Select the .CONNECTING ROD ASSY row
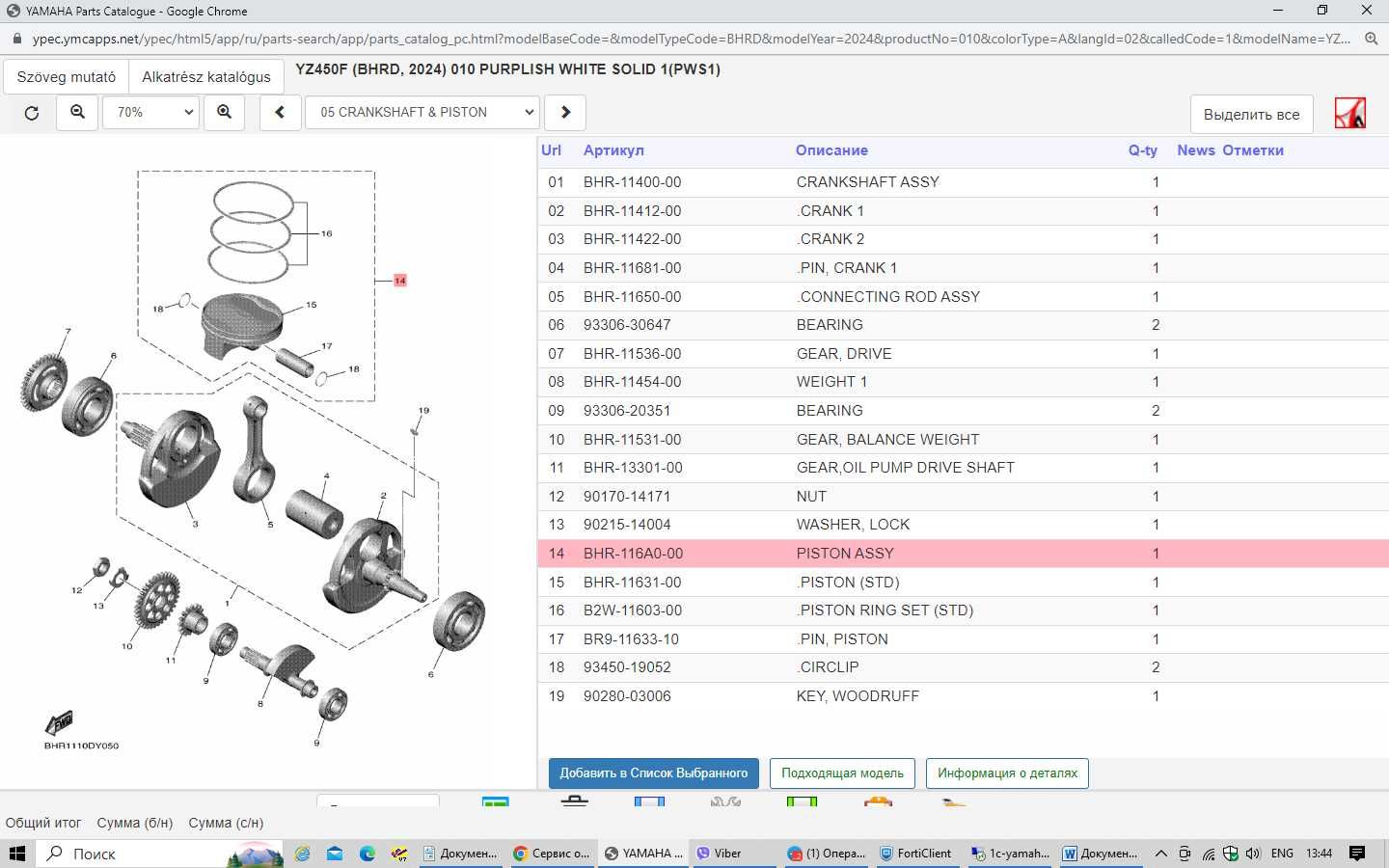 click(963, 297)
